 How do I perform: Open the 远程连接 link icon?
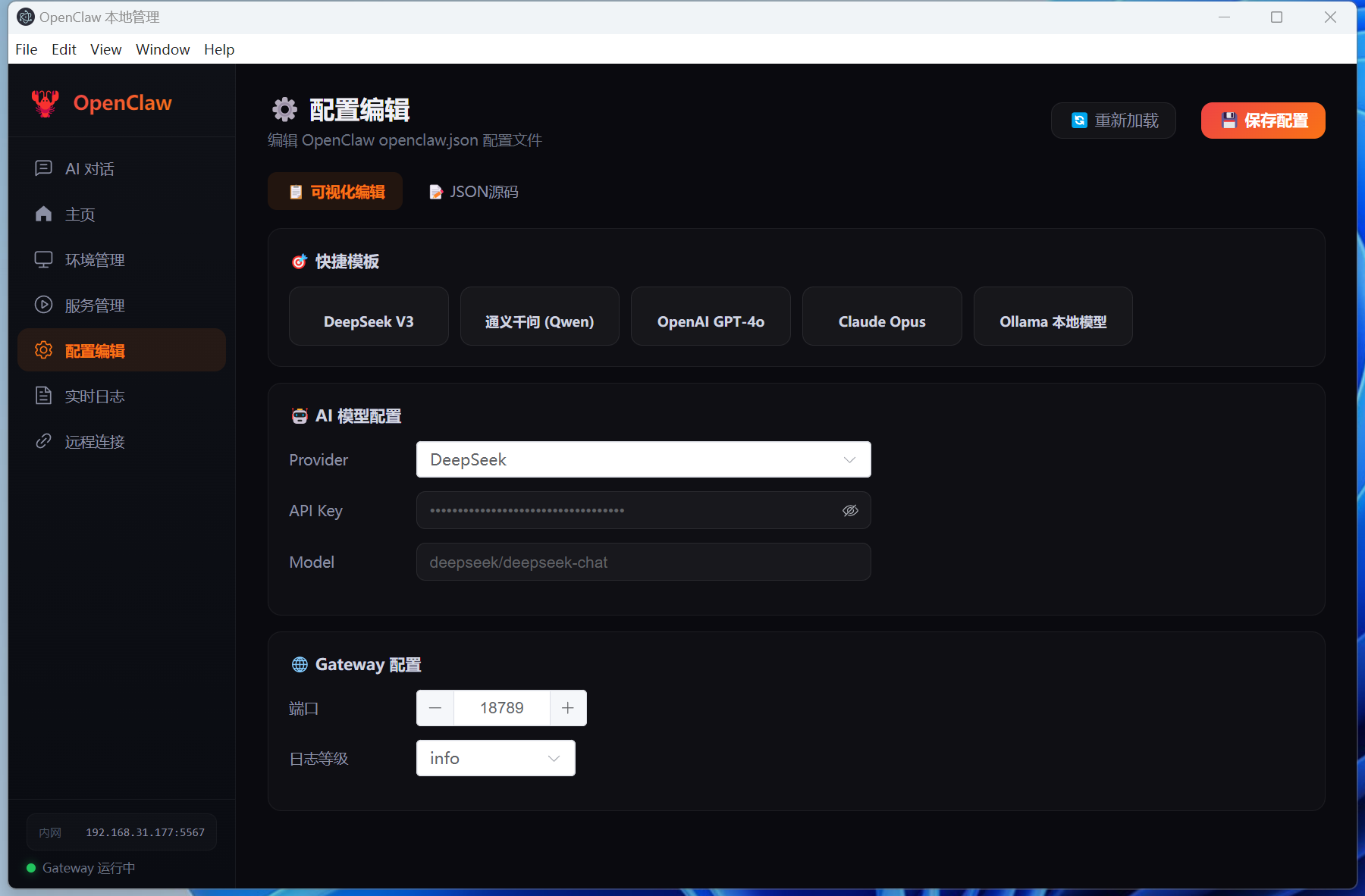coord(43,441)
